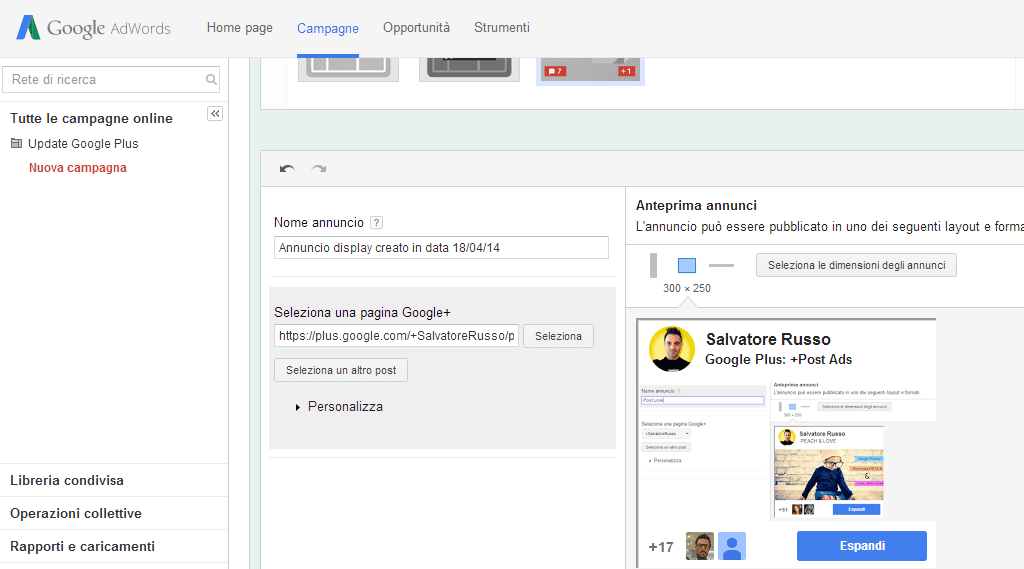Select the tall skyscraper ad format icon

pos(653,265)
